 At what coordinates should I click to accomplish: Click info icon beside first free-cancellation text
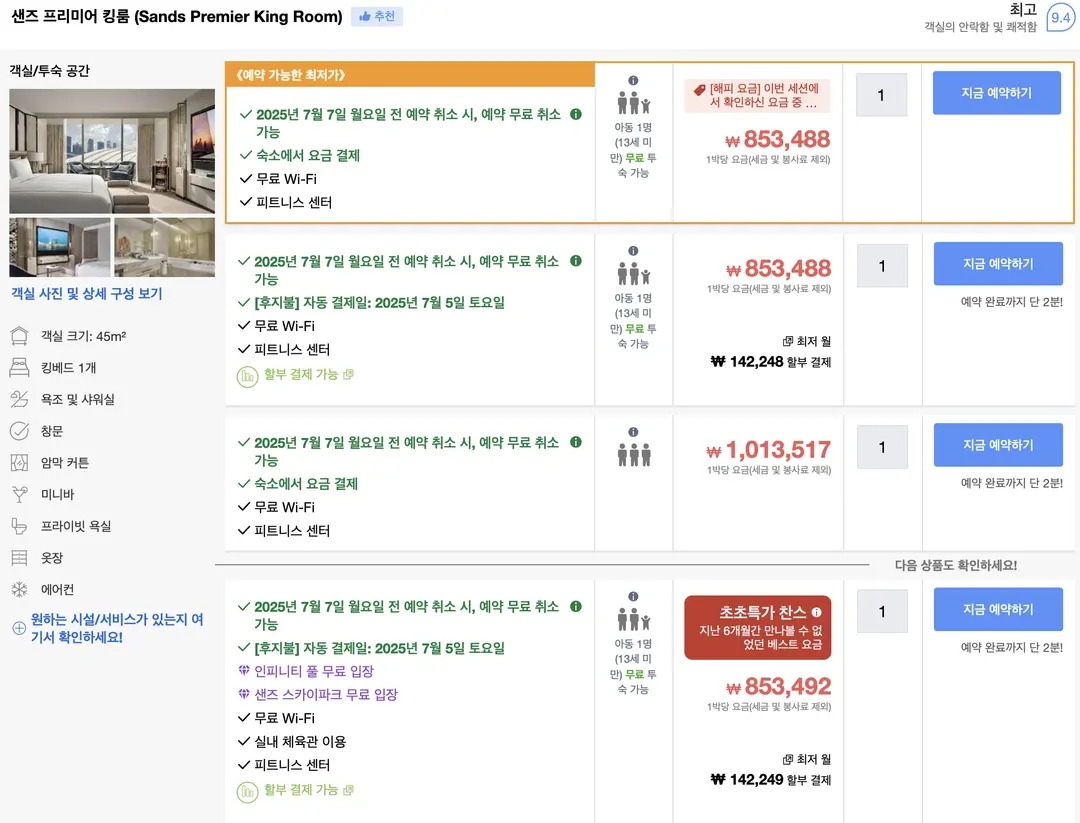point(576,114)
